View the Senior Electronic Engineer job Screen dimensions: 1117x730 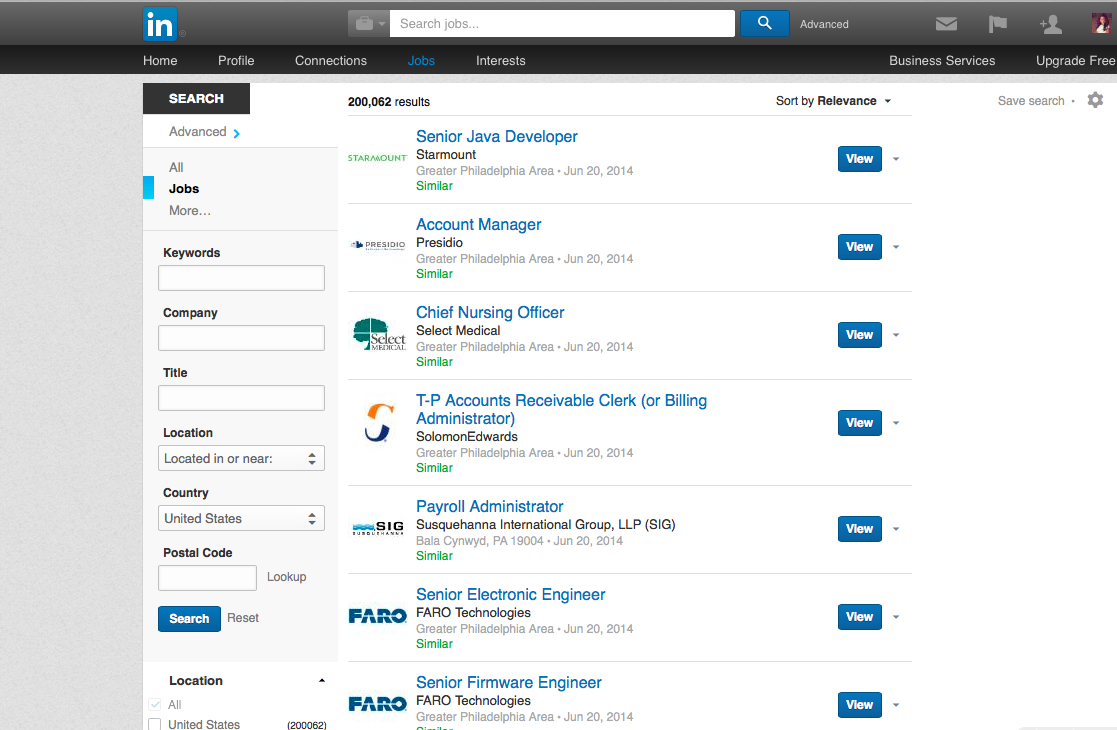(860, 617)
